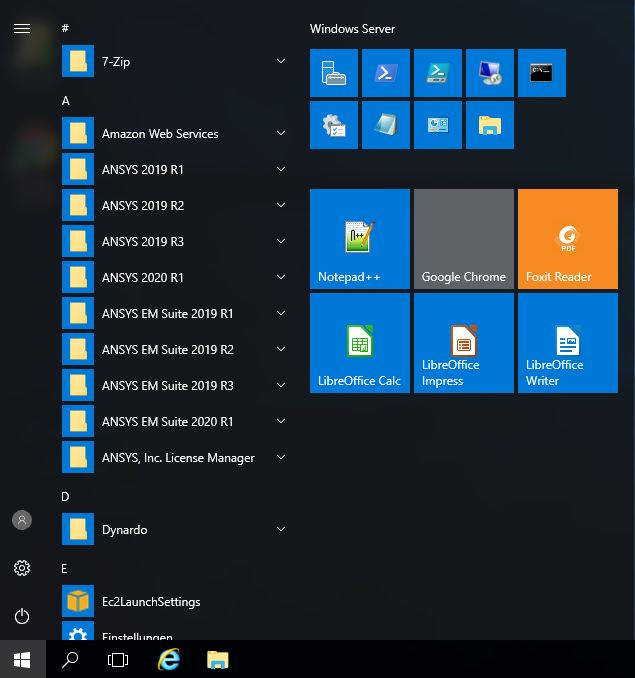Click the 'D' alphabet section header
The height and width of the screenshot is (678, 635).
coord(65,496)
